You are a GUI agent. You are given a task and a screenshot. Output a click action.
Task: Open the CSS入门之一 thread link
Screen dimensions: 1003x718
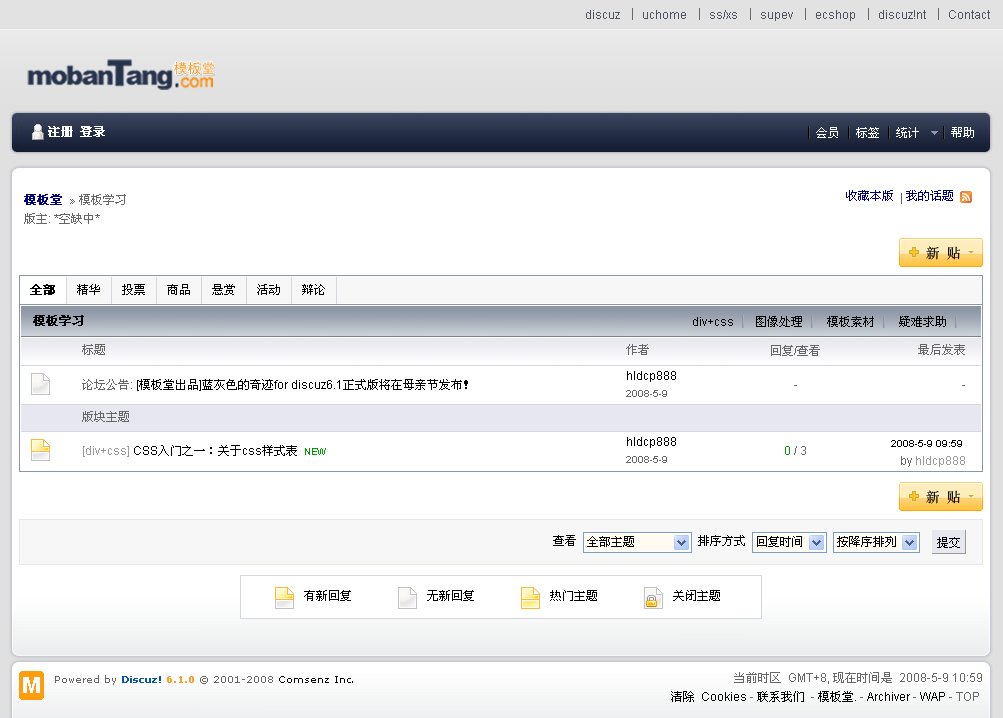click(215, 451)
